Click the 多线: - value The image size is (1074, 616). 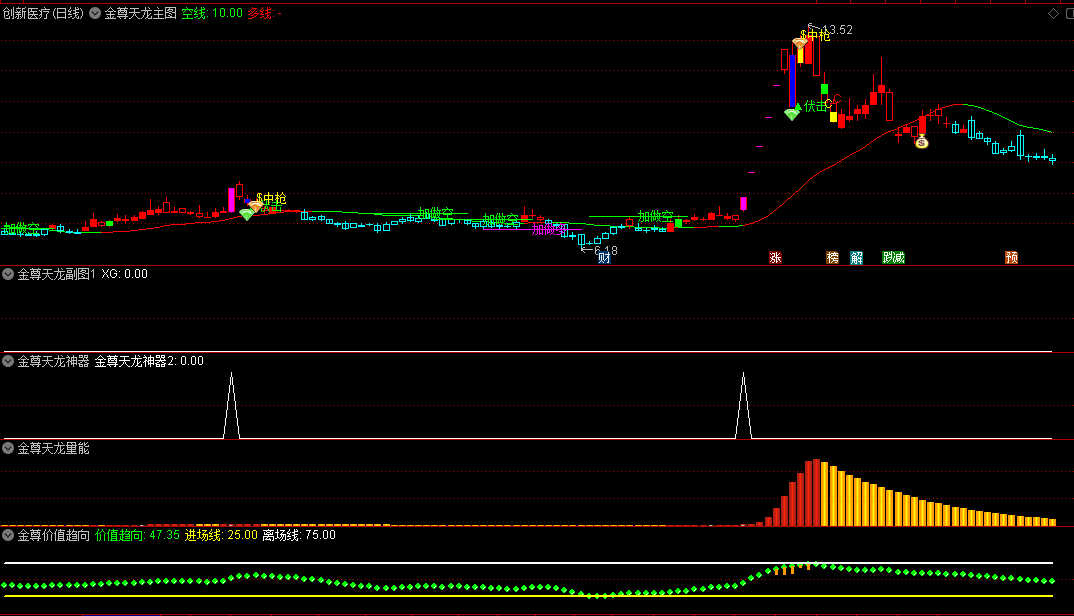tap(264, 13)
